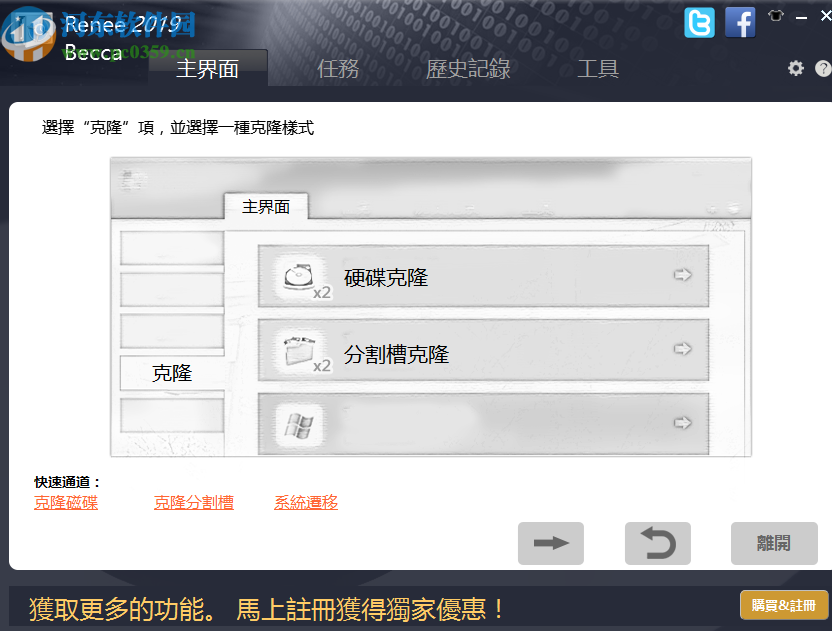Open the help question mark icon
Image resolution: width=832 pixels, height=631 pixels.
pos(823,68)
